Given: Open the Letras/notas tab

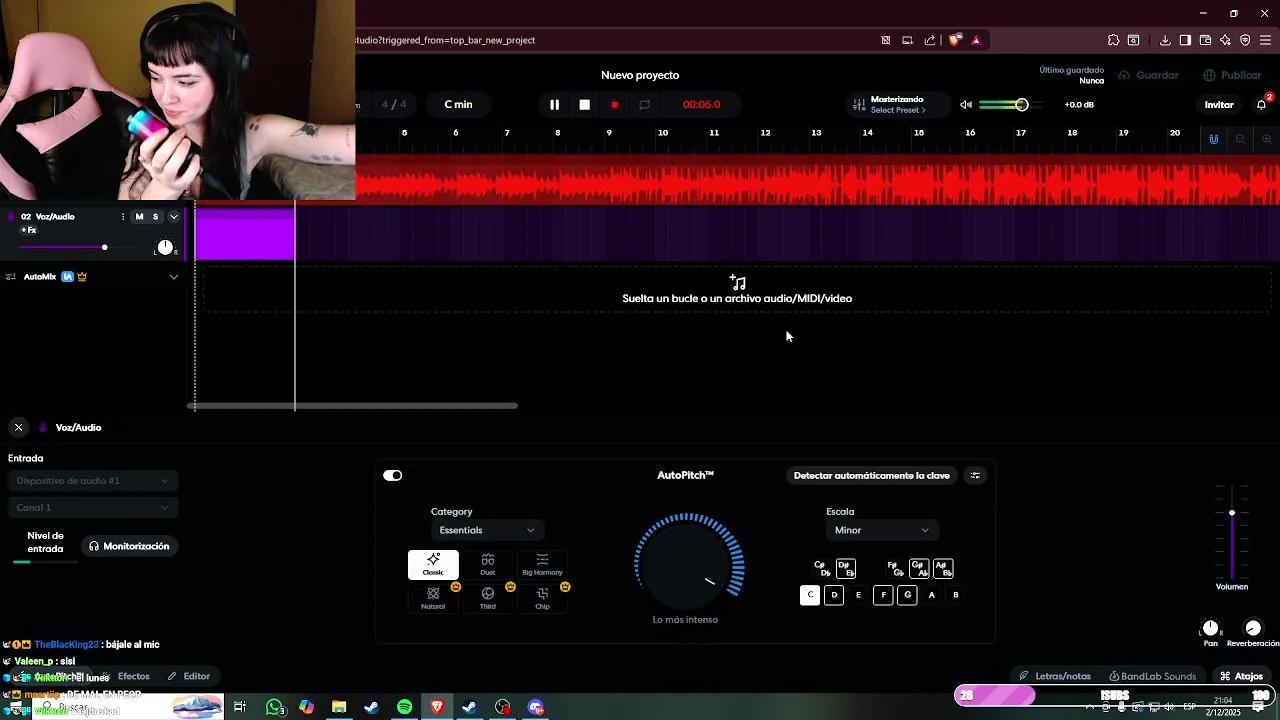Looking at the screenshot, I should click(x=1055, y=677).
